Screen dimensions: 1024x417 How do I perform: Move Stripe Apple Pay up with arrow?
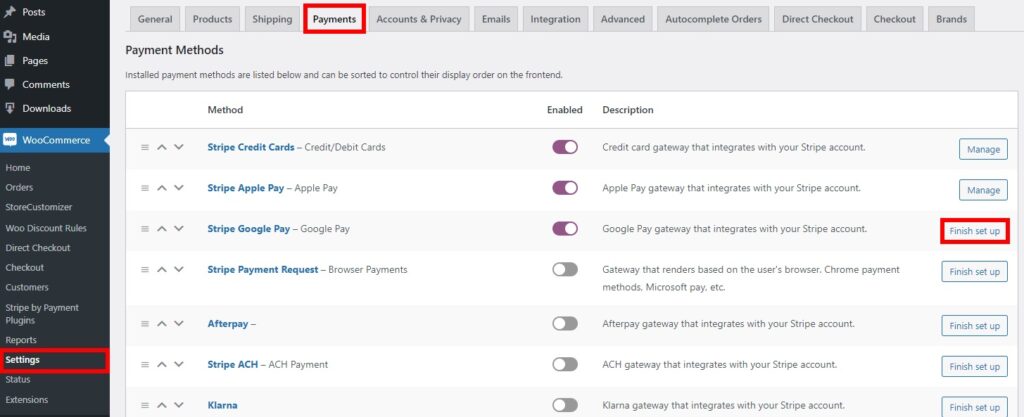pos(162,188)
